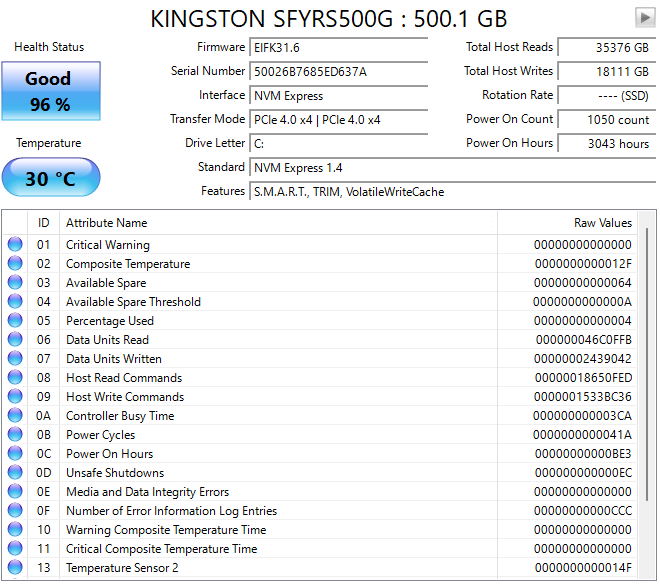Click the status circle for Composite Temperature
660x585 pixels.
pyautogui.click(x=15, y=263)
